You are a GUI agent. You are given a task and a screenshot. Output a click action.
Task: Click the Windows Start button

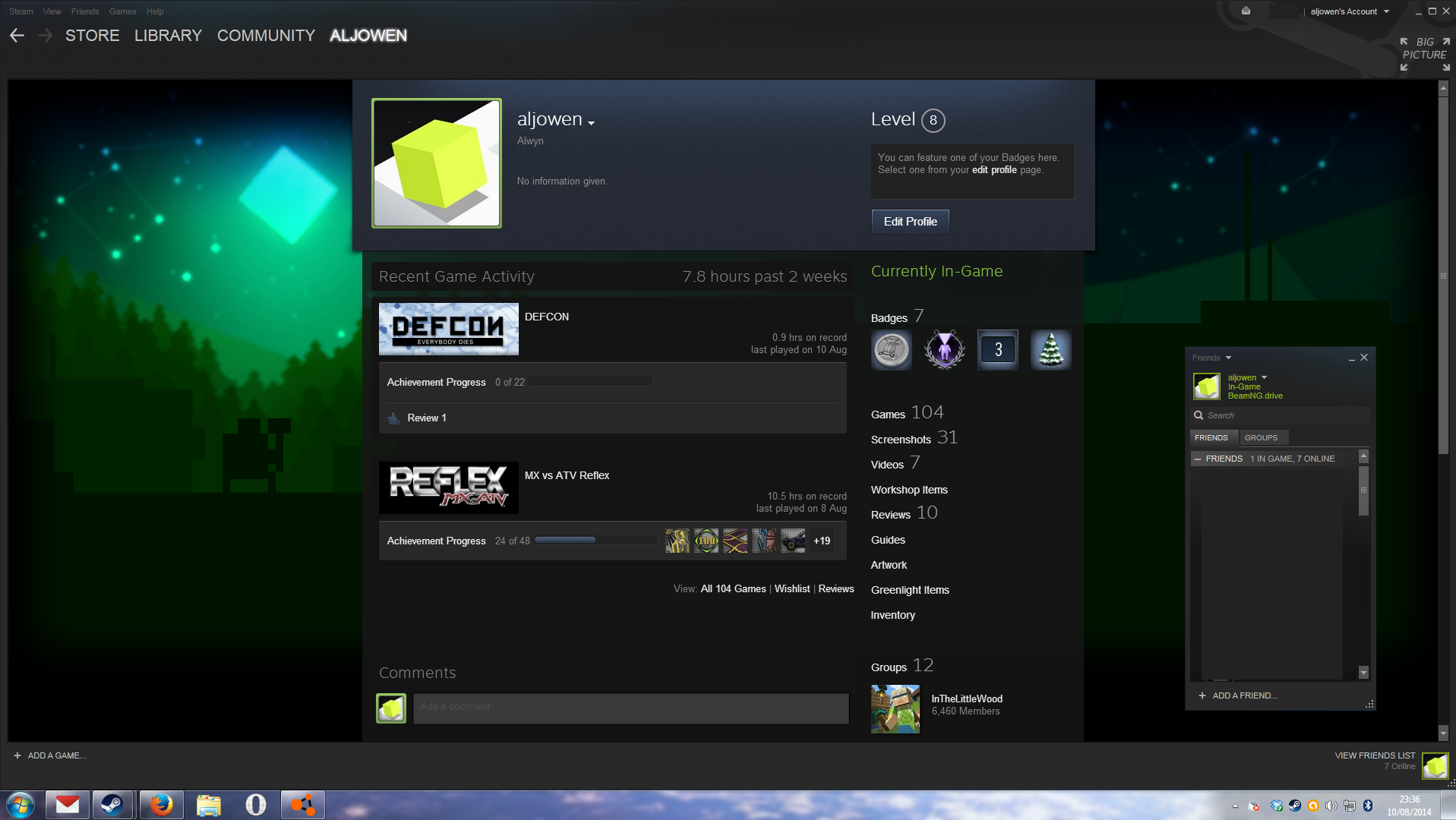pos(21,805)
